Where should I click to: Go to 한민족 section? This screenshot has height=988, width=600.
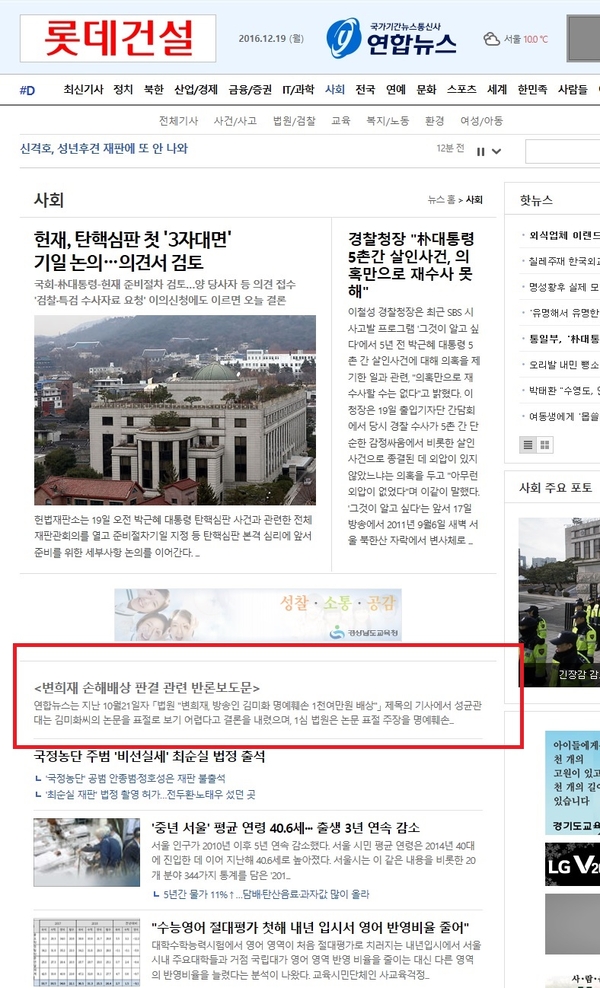coord(532,89)
